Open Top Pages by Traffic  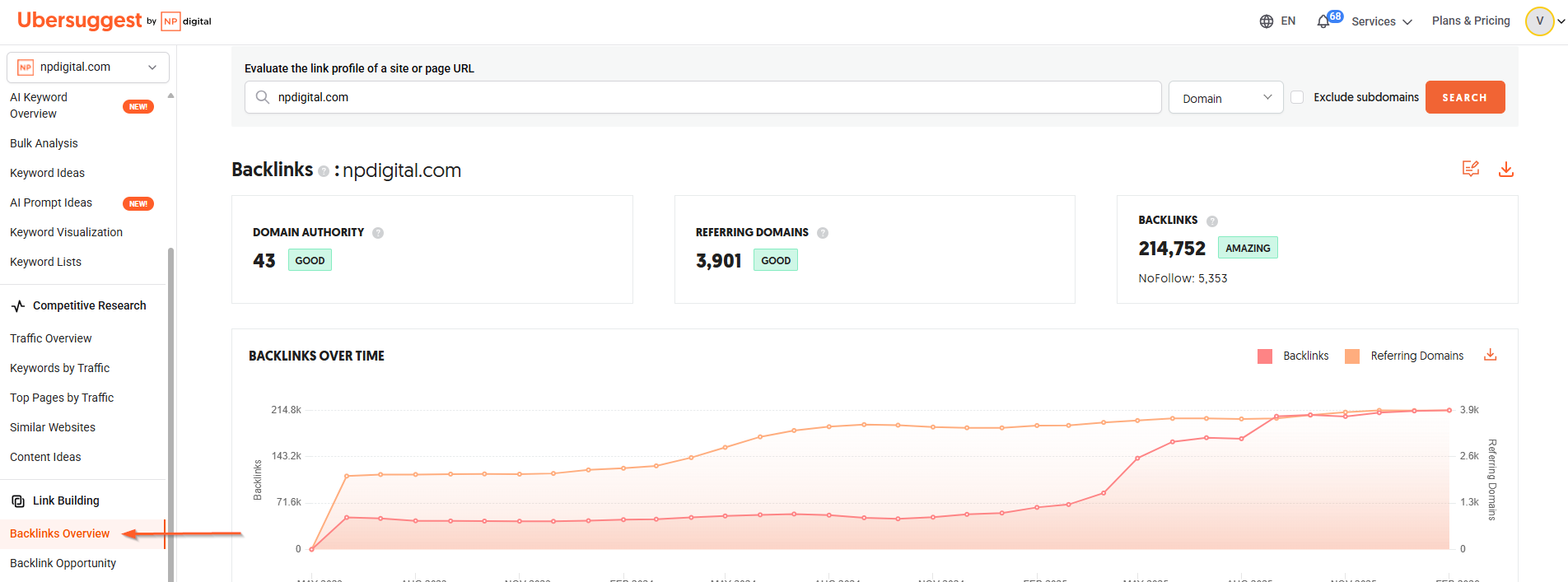pos(62,398)
